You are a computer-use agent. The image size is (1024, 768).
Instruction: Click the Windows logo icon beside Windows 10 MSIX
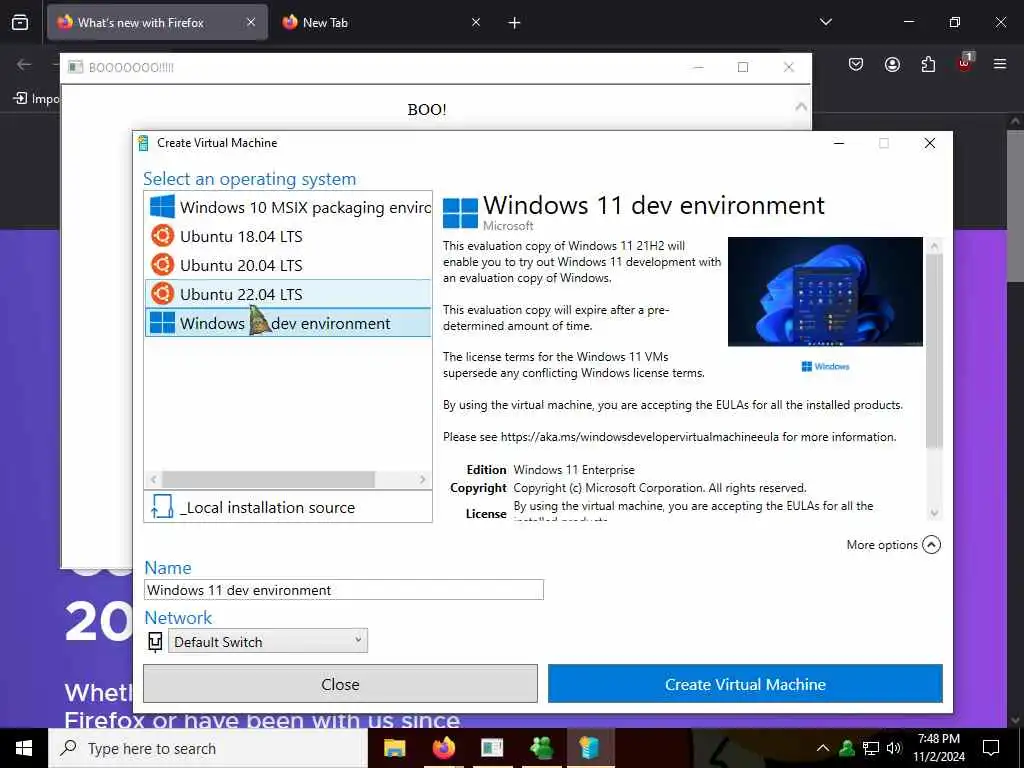(162, 207)
